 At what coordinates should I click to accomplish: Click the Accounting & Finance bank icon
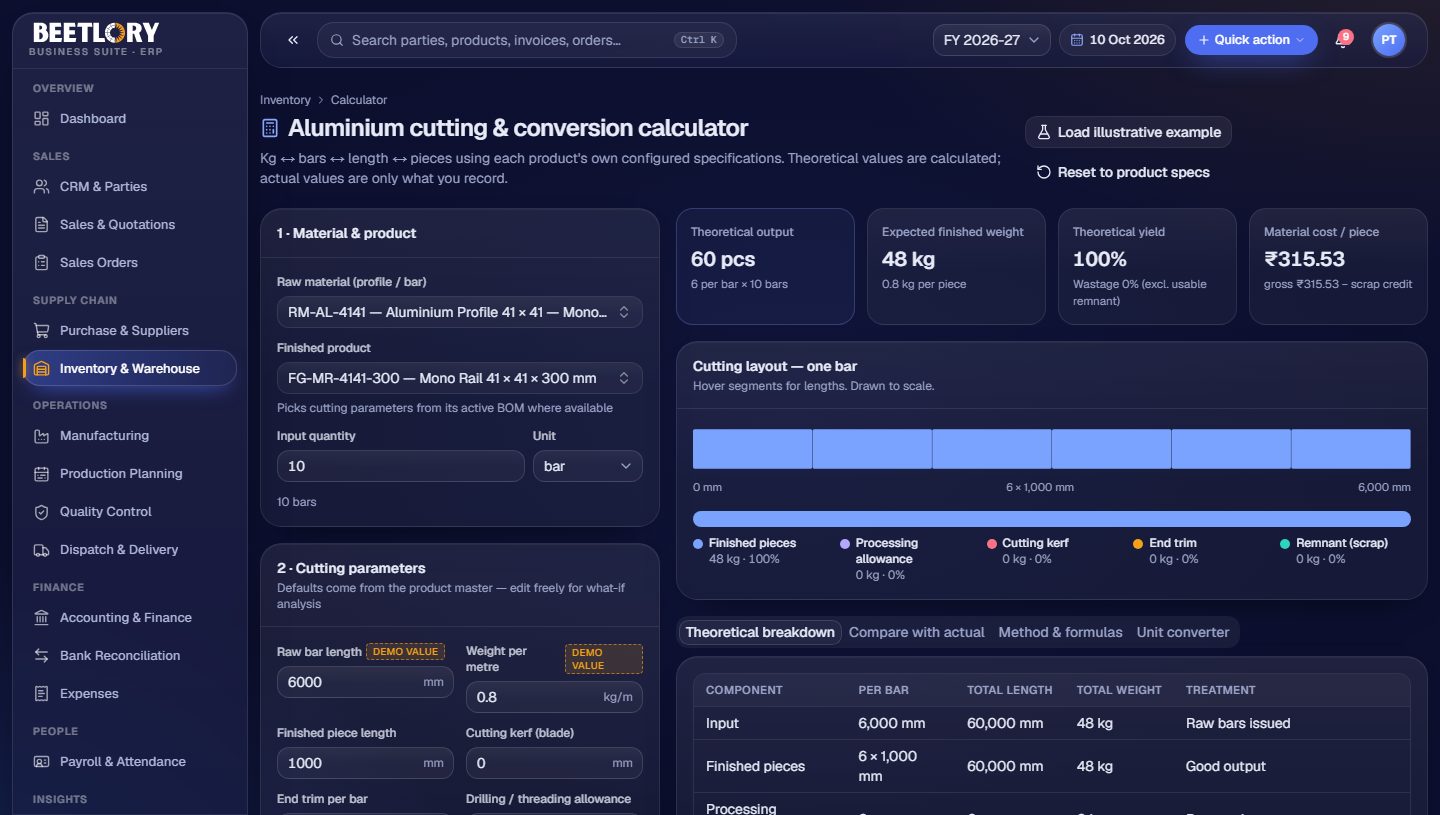tap(41, 618)
